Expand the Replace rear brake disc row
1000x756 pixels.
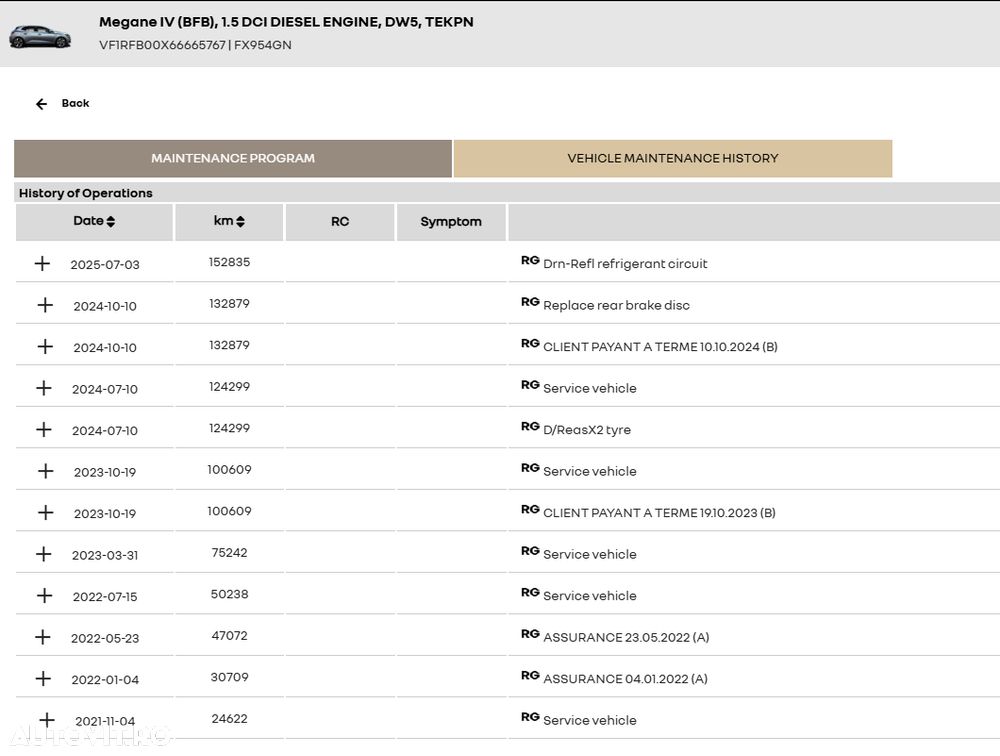click(44, 305)
